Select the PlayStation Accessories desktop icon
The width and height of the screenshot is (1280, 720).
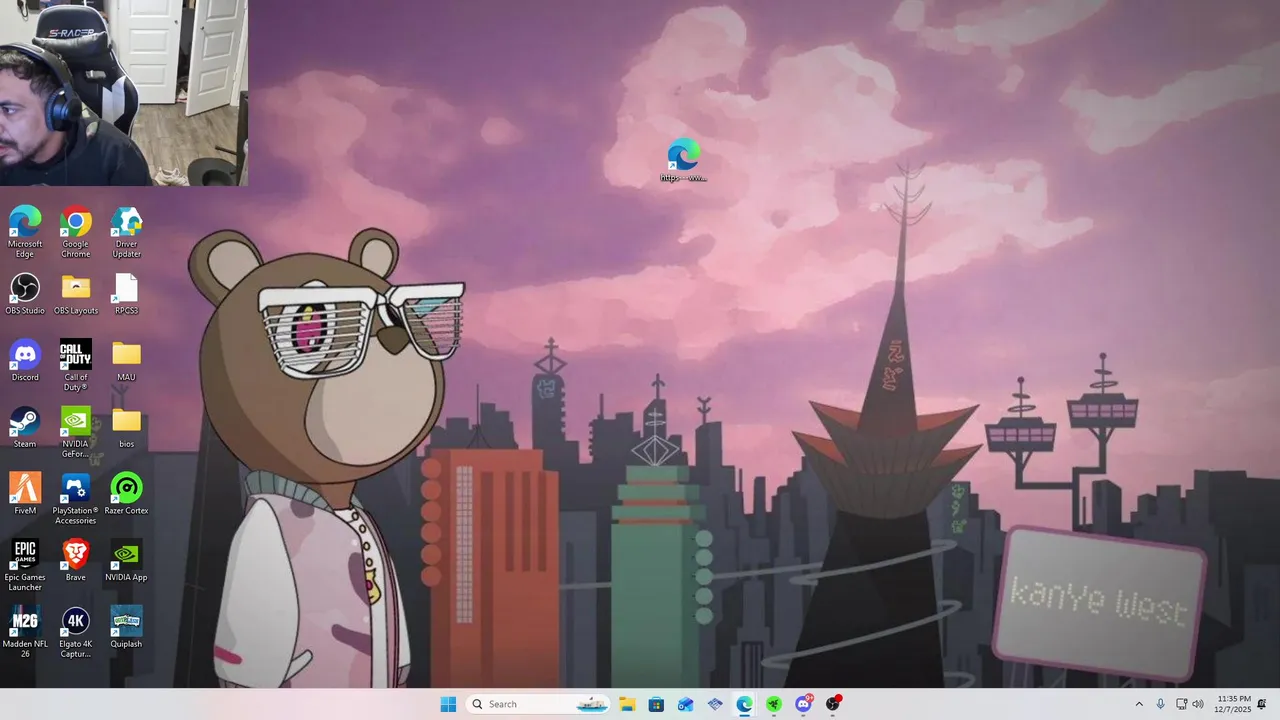tap(76, 498)
